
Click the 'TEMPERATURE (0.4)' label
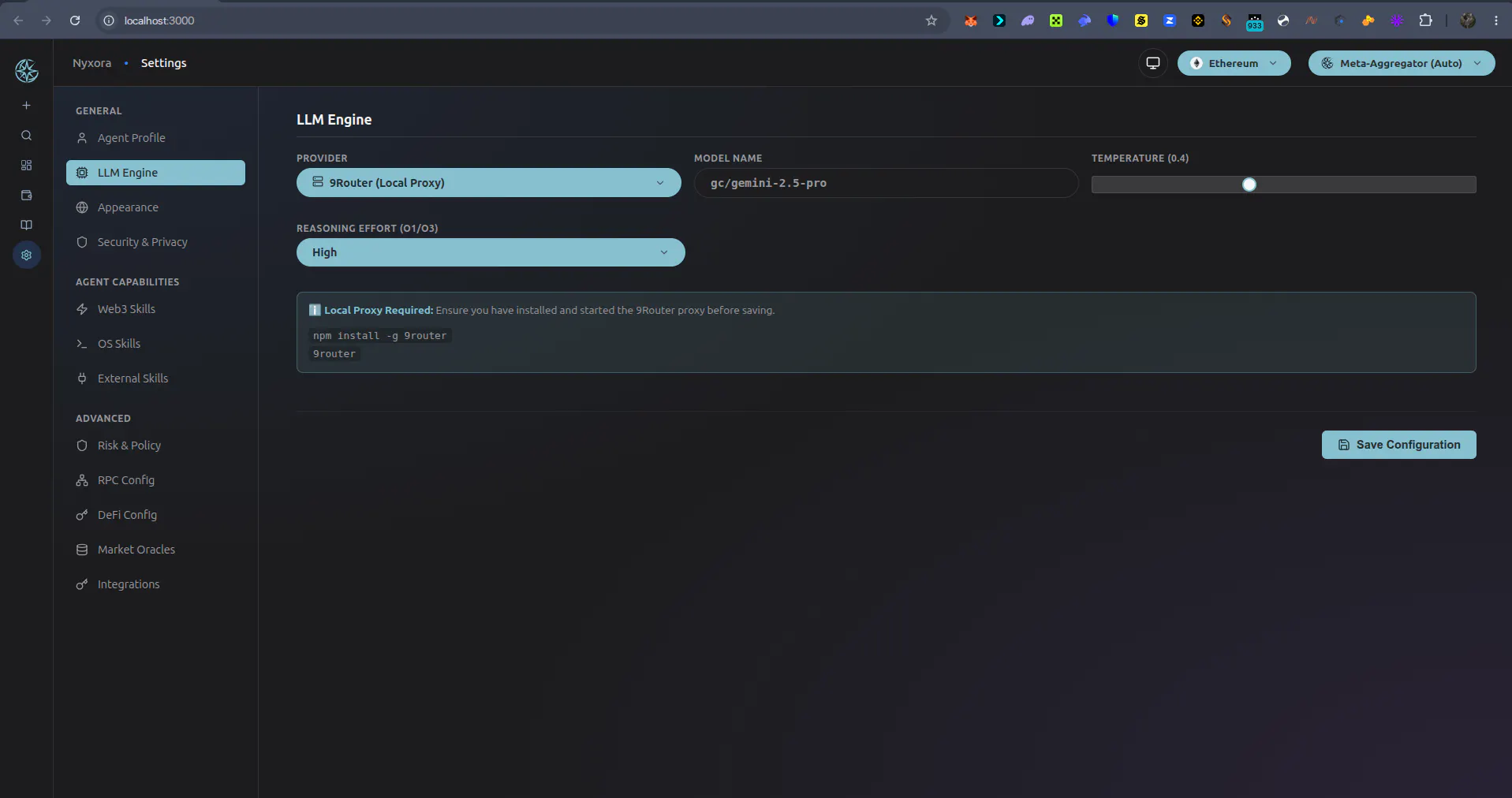(x=1140, y=158)
